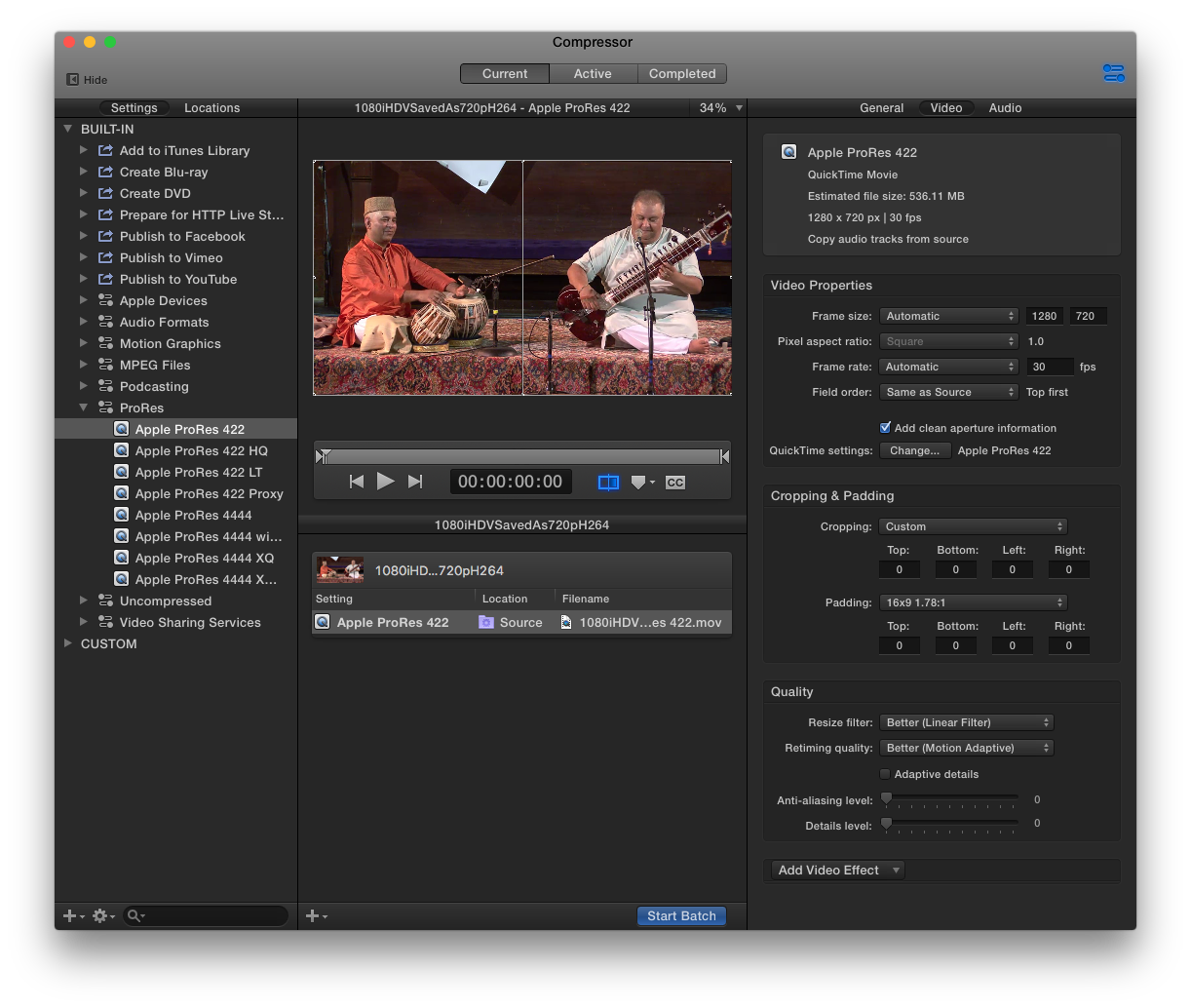Click the Apple Devices group icon
1191x1008 pixels.
point(106,300)
